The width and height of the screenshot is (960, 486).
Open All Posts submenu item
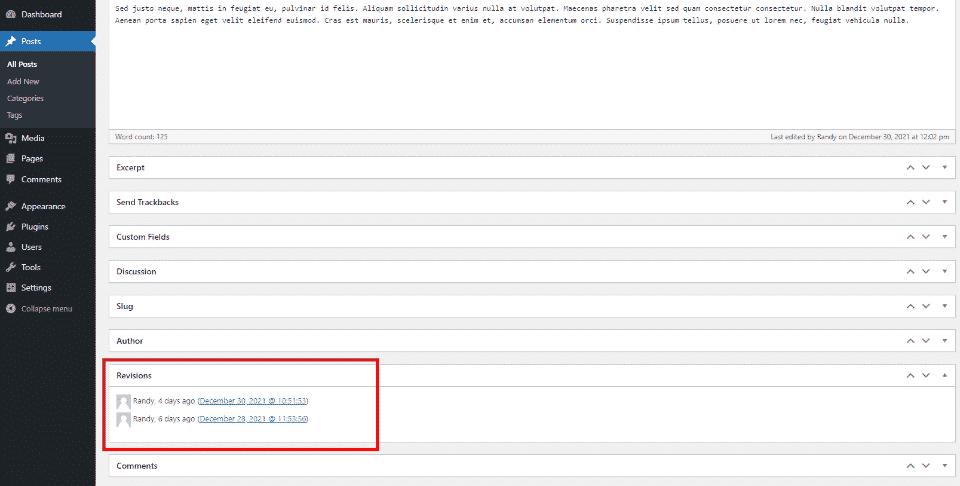22,64
